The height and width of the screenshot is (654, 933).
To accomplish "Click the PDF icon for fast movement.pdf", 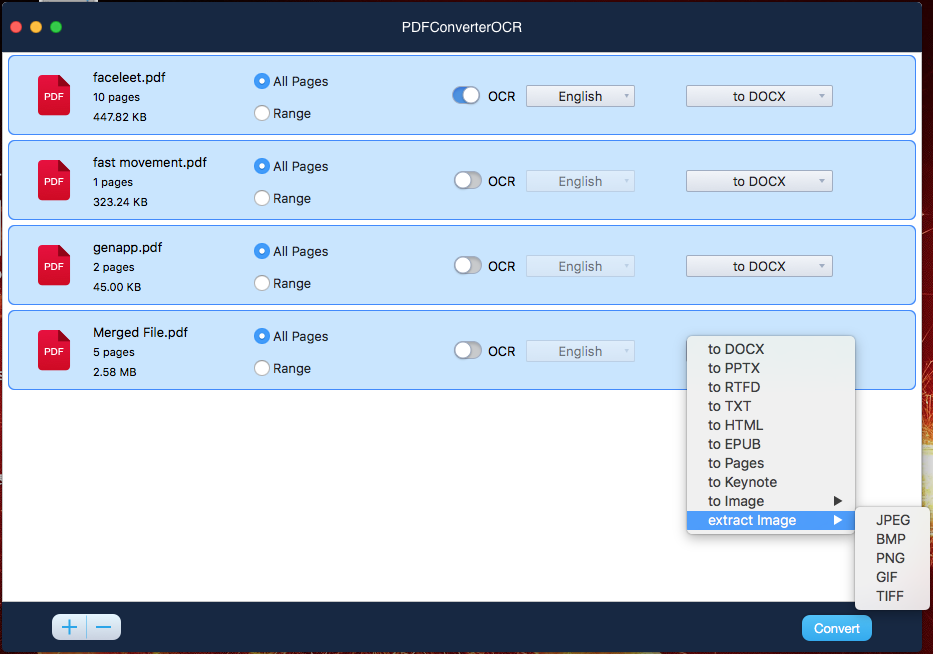I will coord(54,180).
